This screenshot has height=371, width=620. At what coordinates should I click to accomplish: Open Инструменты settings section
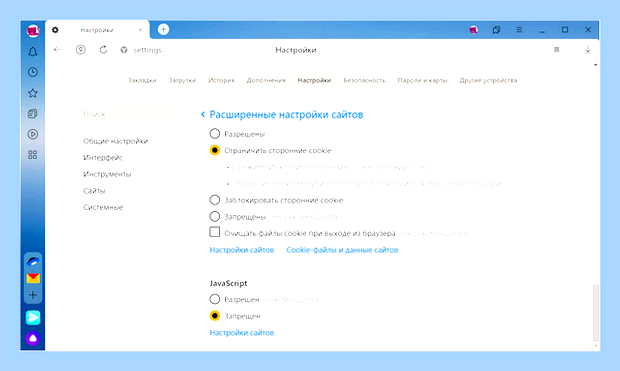coord(107,174)
